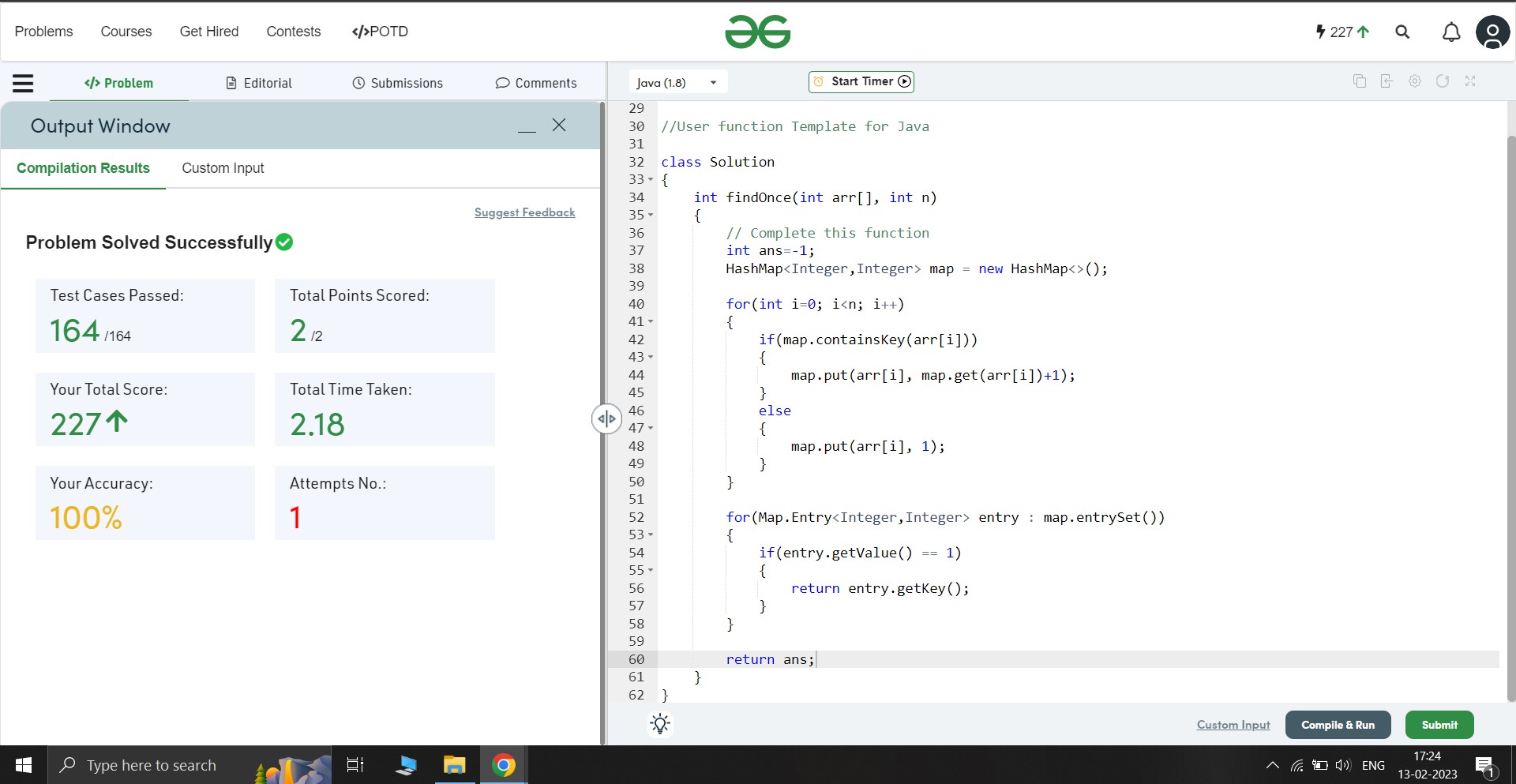
Task: Open the volume control tray icon
Action: (1343, 765)
